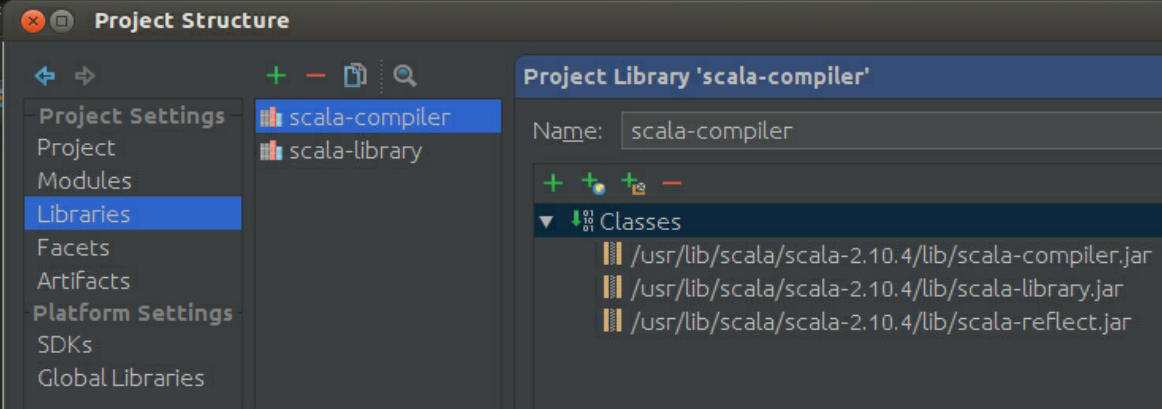Close the Project Structure window
The height and width of the screenshot is (409, 1162).
click(x=32, y=20)
